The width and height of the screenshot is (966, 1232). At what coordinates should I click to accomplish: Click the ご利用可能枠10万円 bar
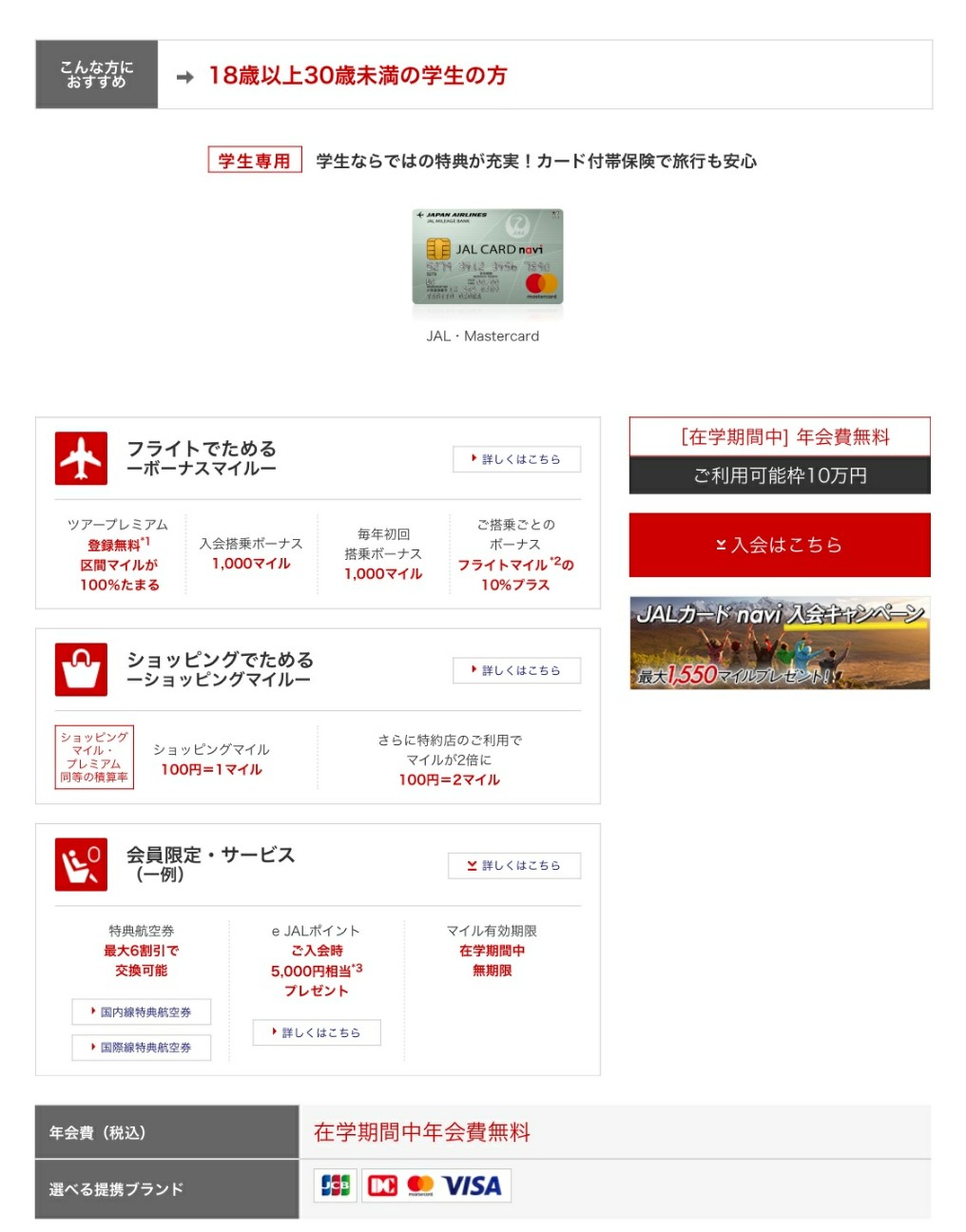(780, 475)
